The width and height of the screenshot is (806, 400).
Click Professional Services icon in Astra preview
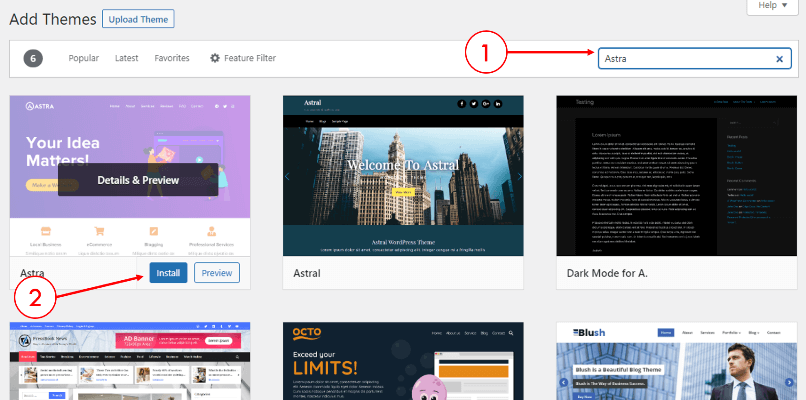[211, 231]
